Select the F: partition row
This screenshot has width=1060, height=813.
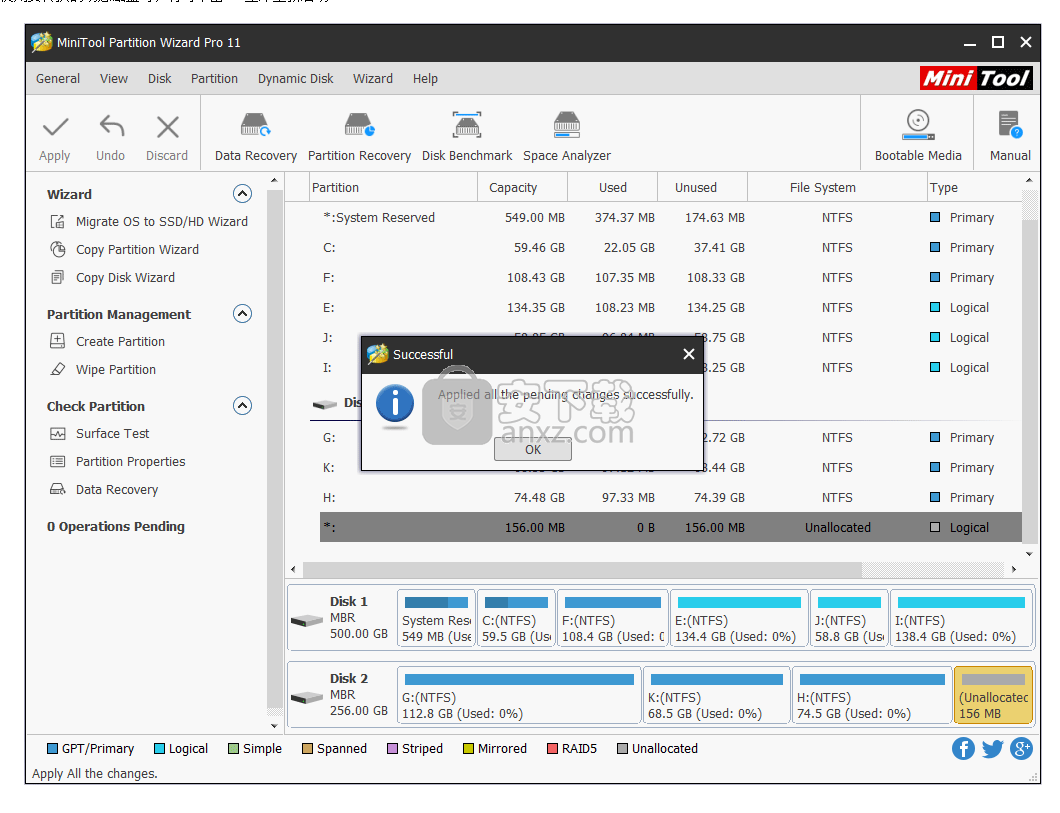pos(671,278)
